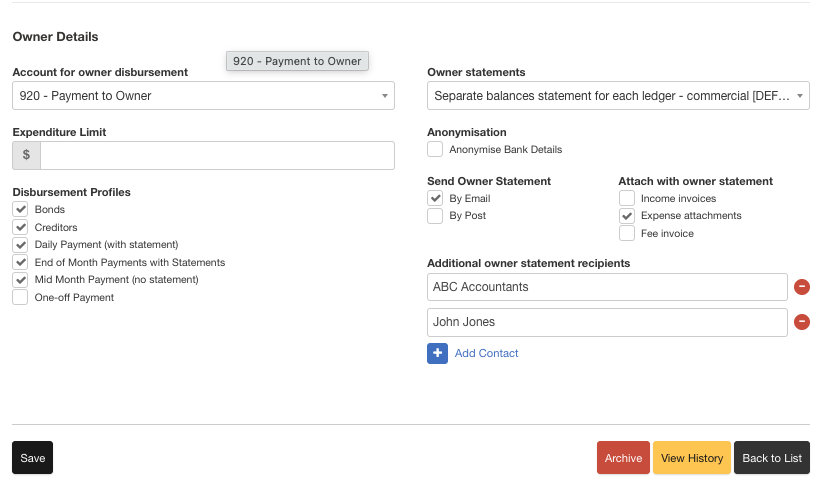This screenshot has height=493, width=836.
Task: Go Back to List
Action: pos(772,458)
